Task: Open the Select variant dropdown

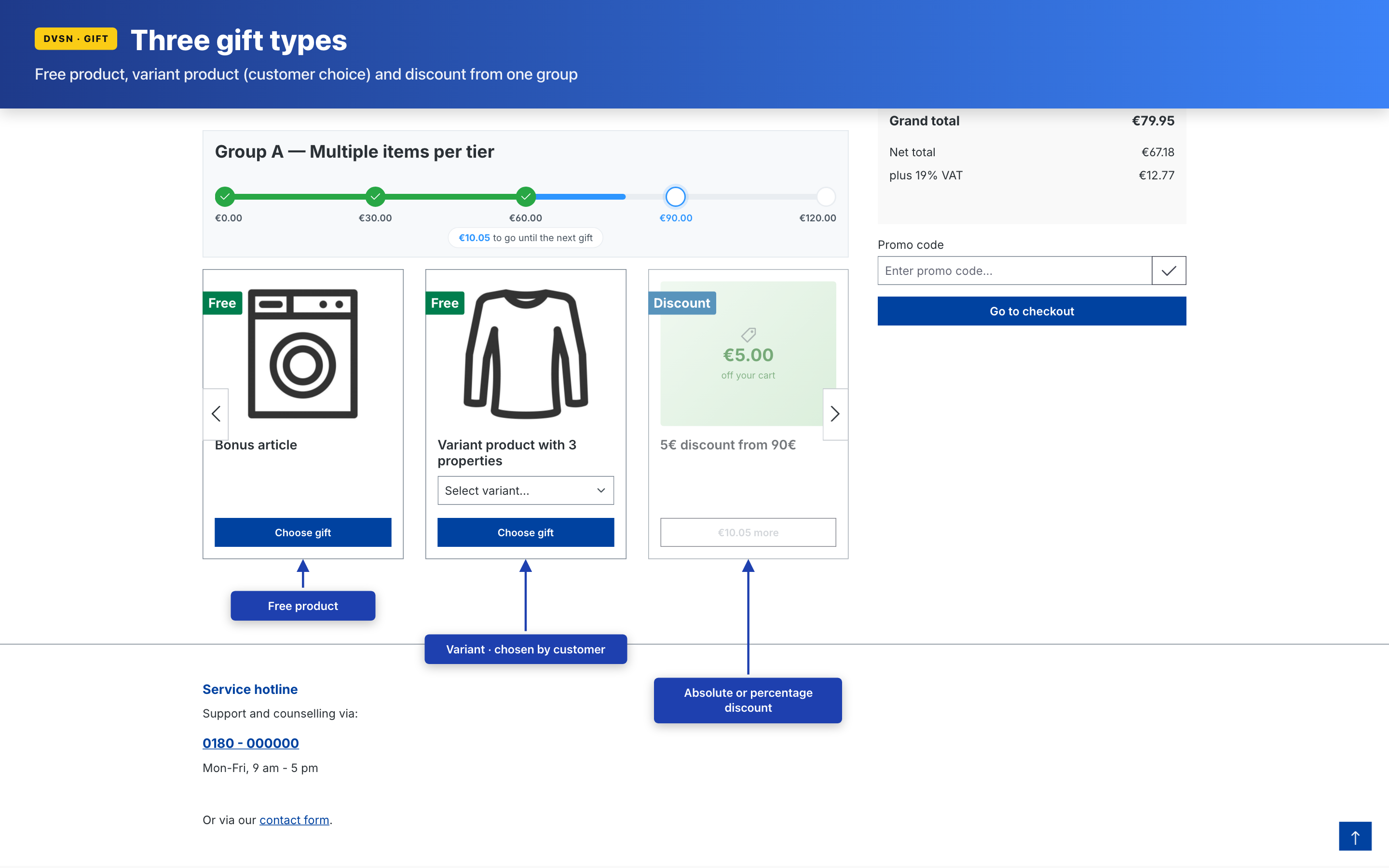Action: (525, 490)
